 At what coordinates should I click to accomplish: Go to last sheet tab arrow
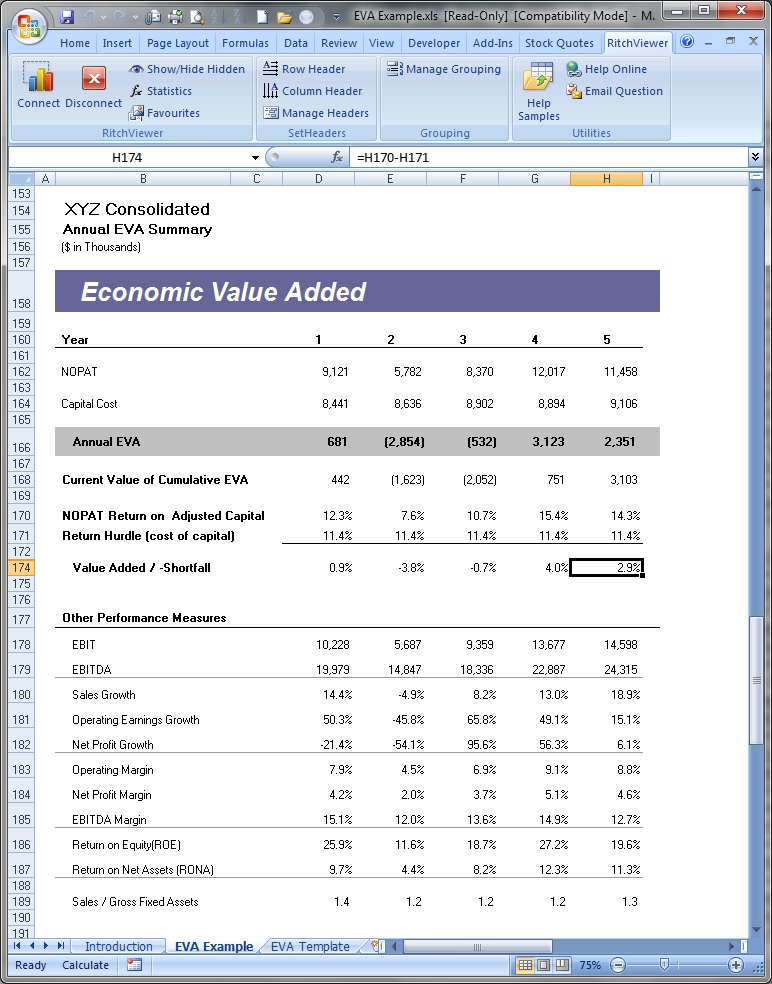click(61, 946)
